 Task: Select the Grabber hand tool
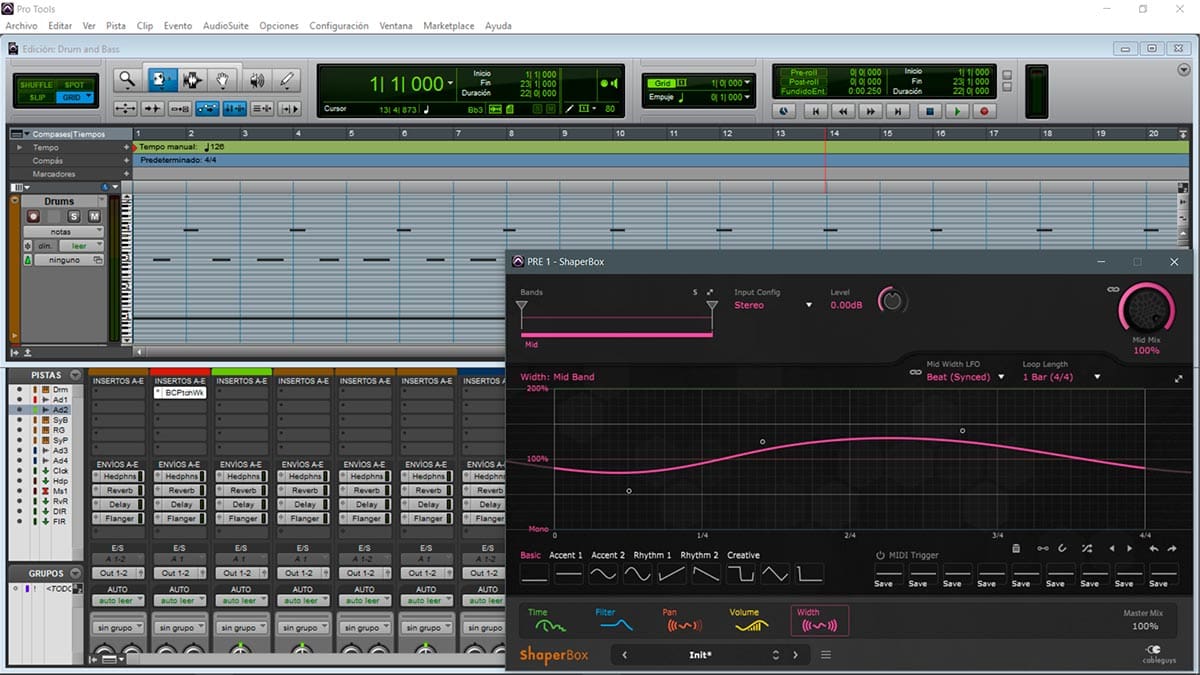224,80
